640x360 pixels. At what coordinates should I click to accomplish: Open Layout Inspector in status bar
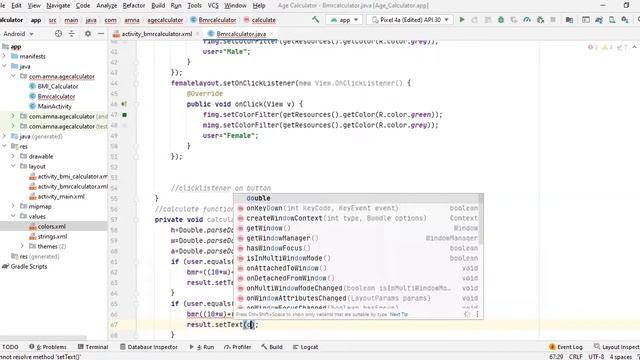(x=617, y=347)
